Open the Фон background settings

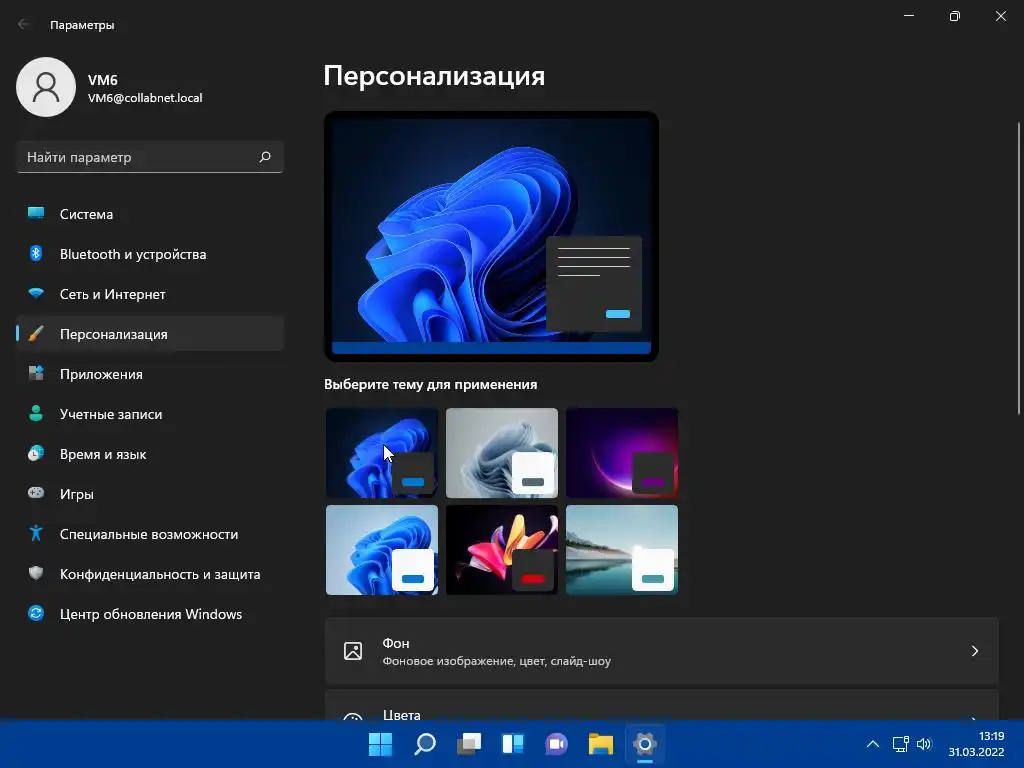[662, 651]
